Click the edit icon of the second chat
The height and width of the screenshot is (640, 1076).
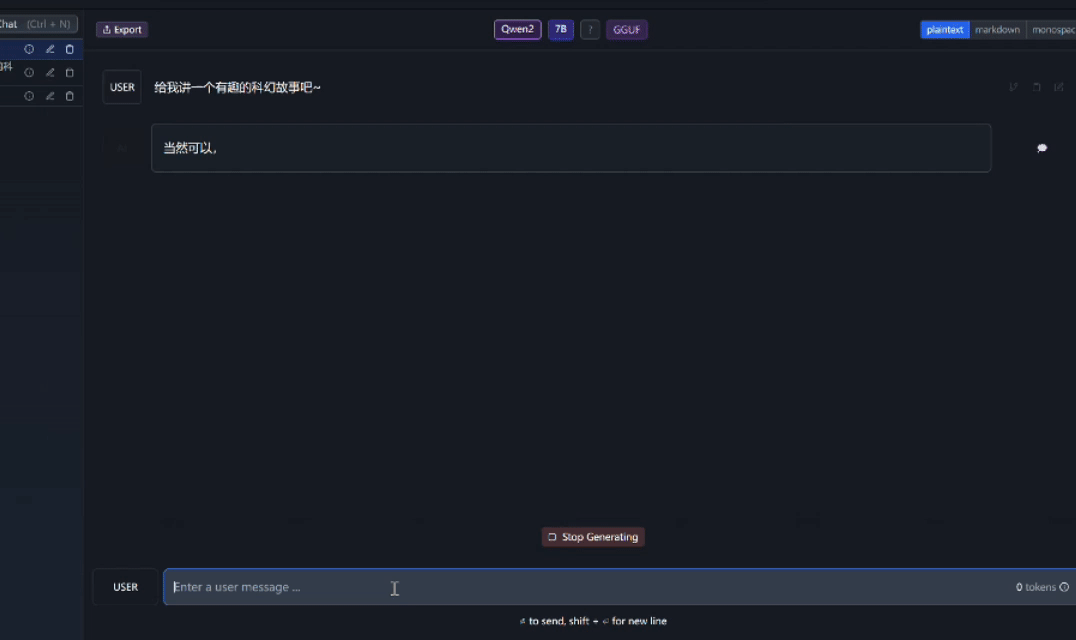pos(50,73)
